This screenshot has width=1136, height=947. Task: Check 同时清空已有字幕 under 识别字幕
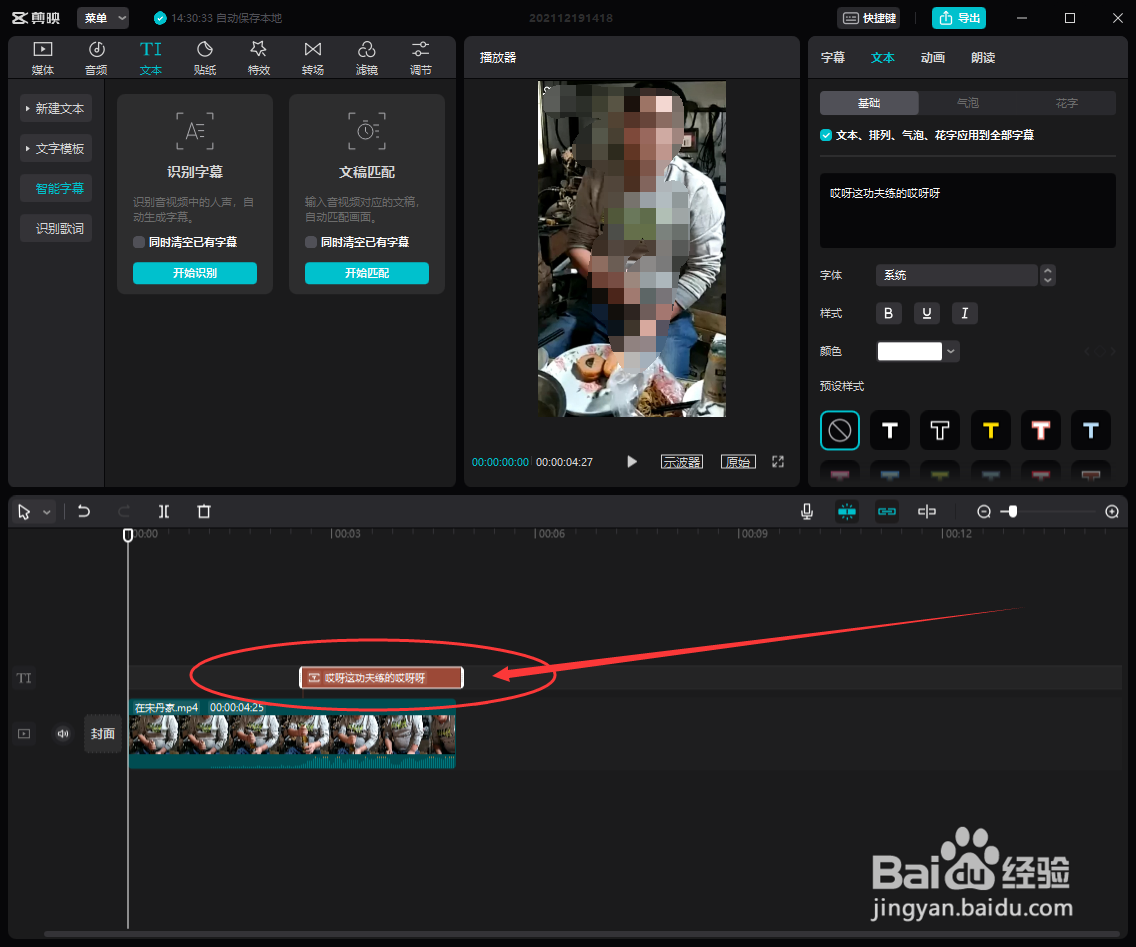139,242
